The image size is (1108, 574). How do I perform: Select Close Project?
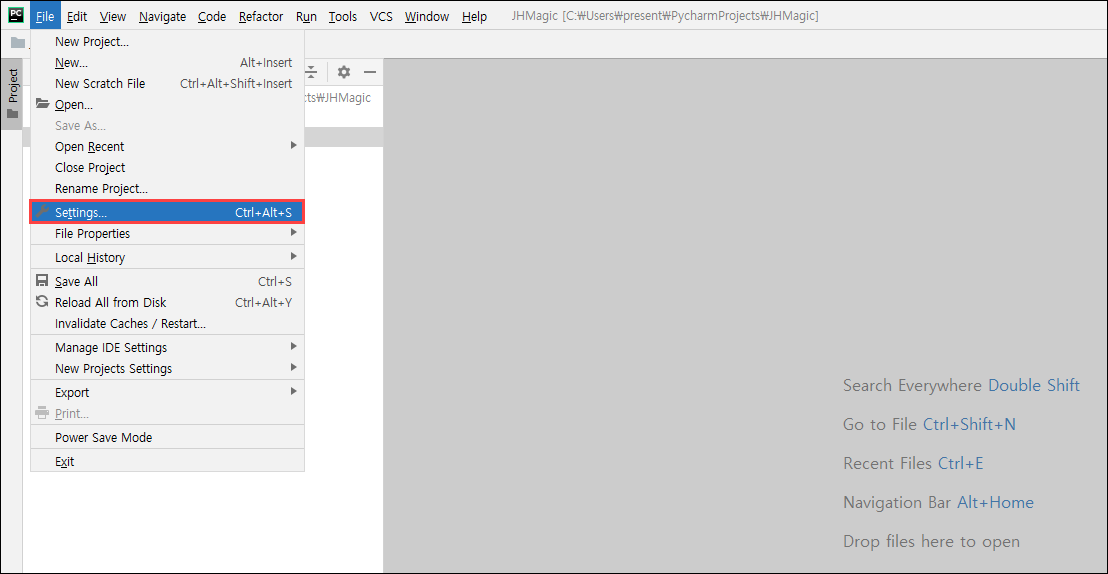(167, 168)
